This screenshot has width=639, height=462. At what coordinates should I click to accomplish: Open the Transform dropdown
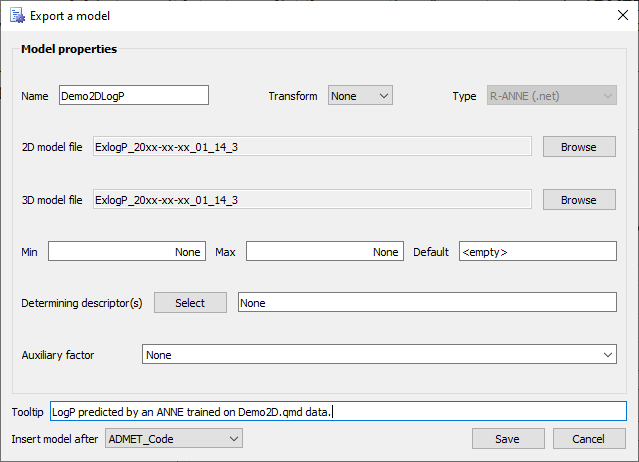pyautogui.click(x=360, y=95)
